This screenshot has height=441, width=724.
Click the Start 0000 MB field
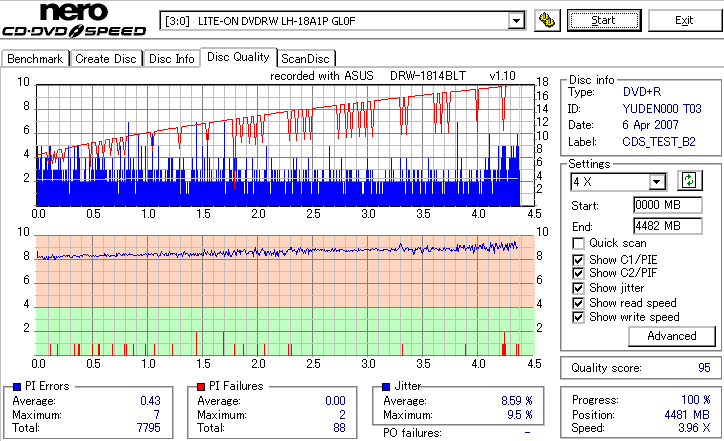pyautogui.click(x=668, y=205)
